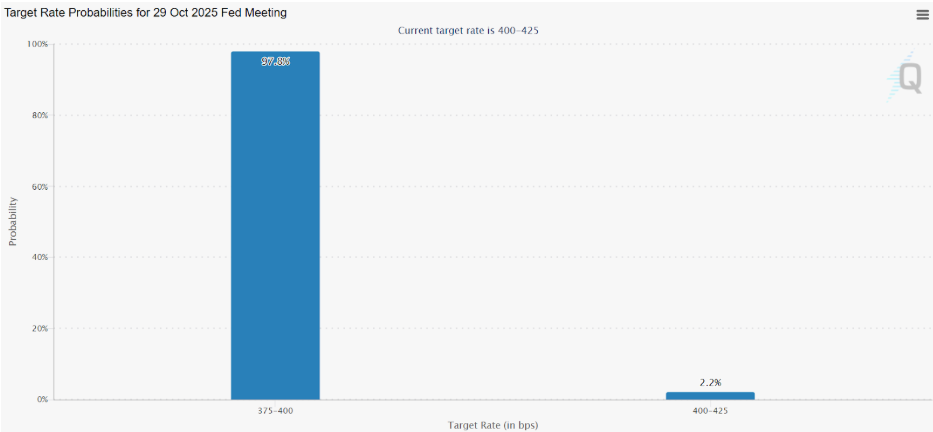Click the 60% y-axis tick label
933x432 pixels.
tap(39, 187)
